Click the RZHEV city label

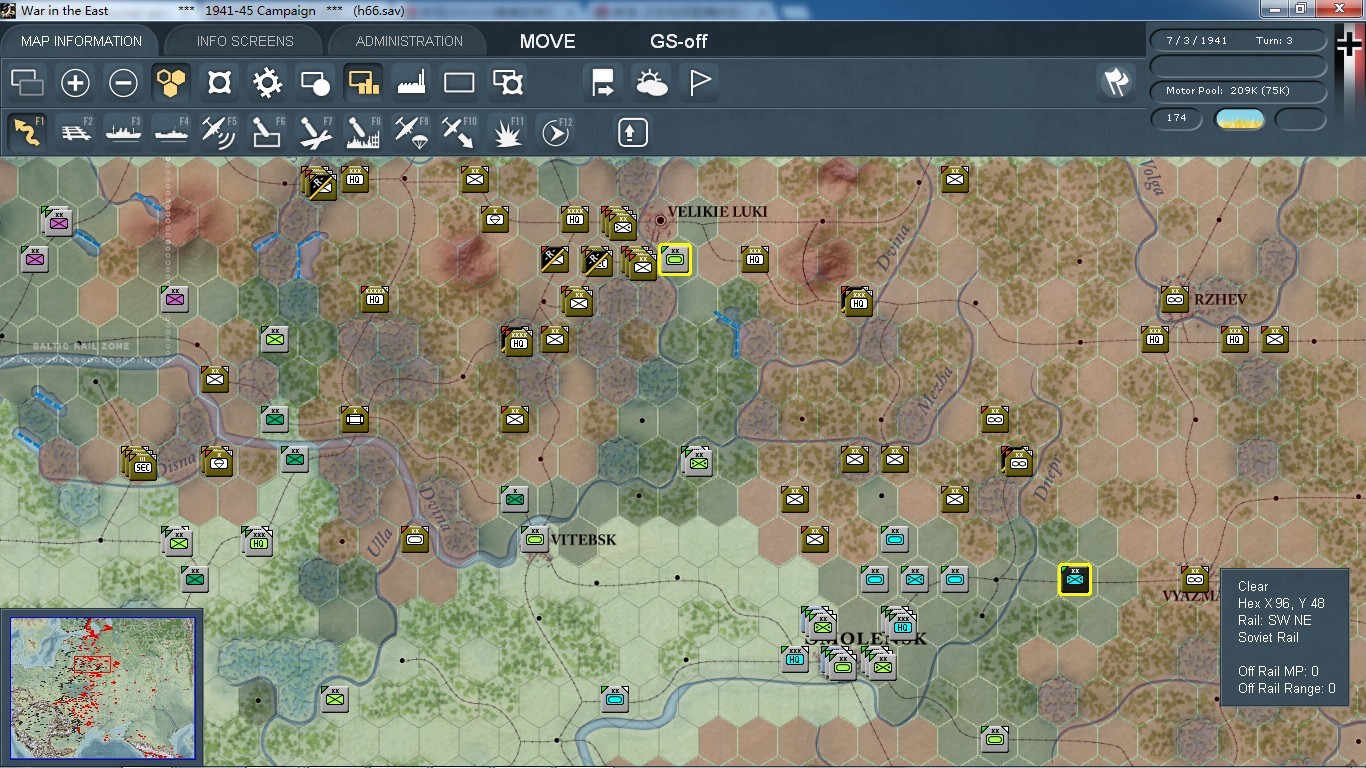(x=1221, y=299)
